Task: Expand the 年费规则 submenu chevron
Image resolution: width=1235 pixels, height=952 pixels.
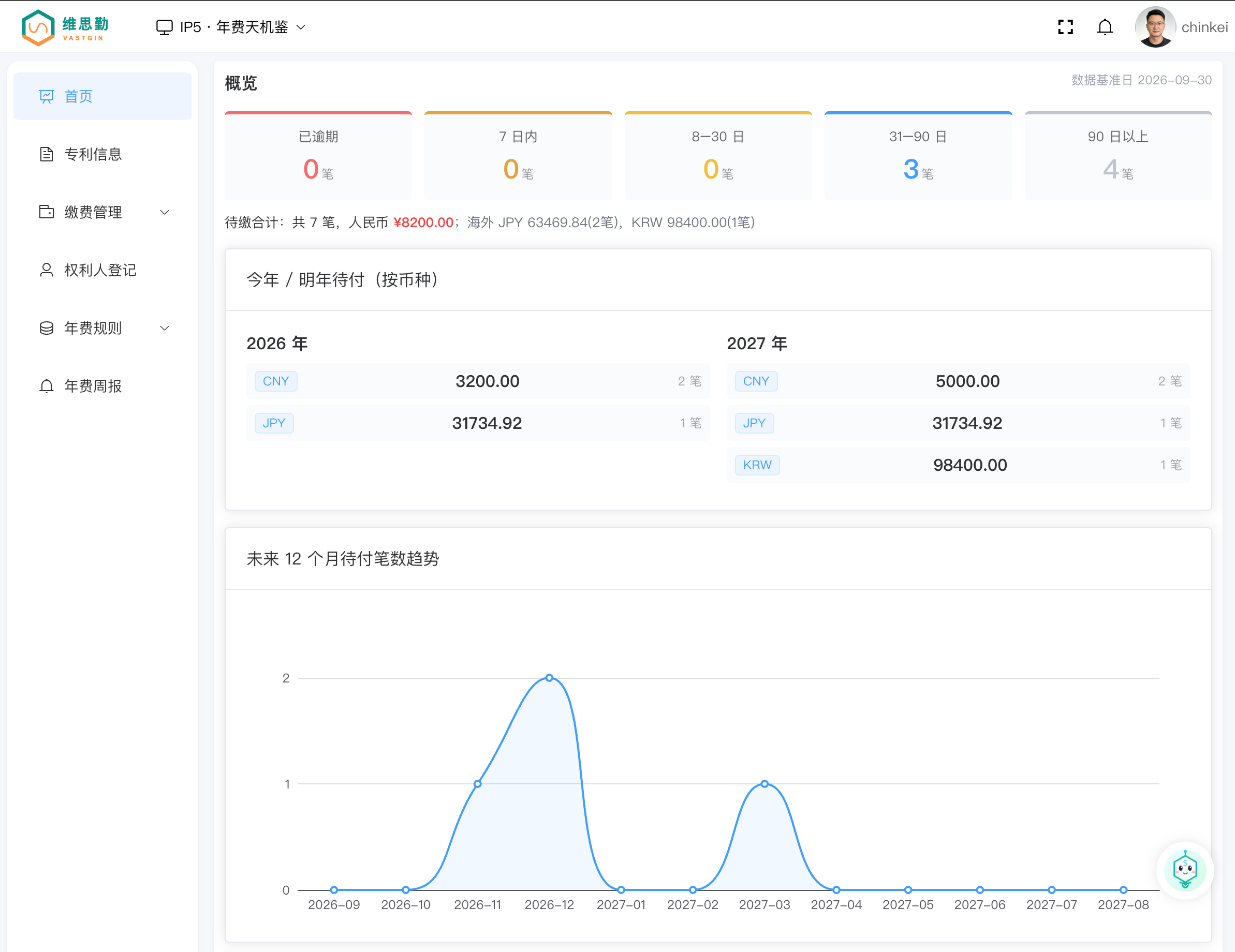Action: [x=165, y=329]
